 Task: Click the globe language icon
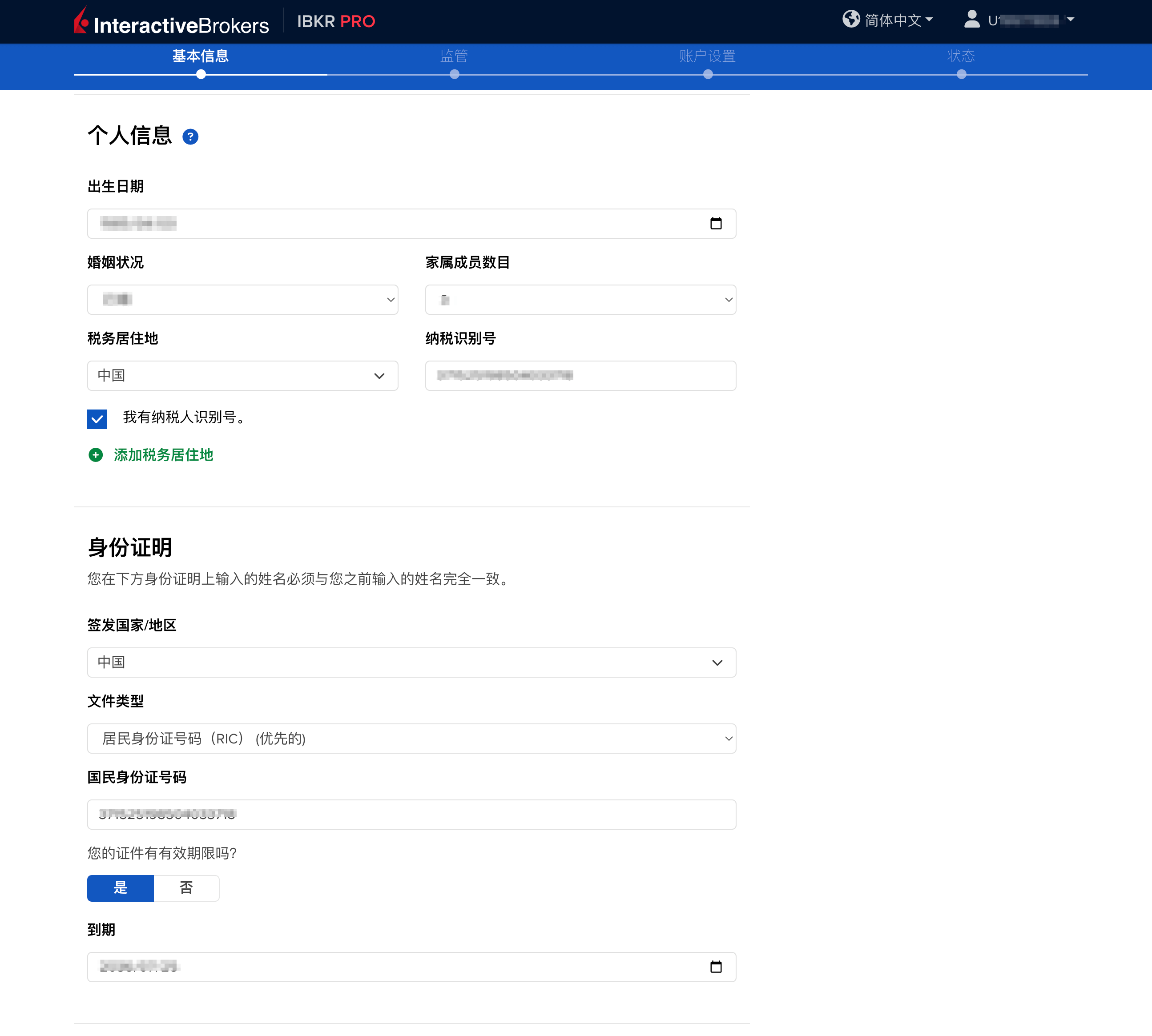[x=851, y=20]
